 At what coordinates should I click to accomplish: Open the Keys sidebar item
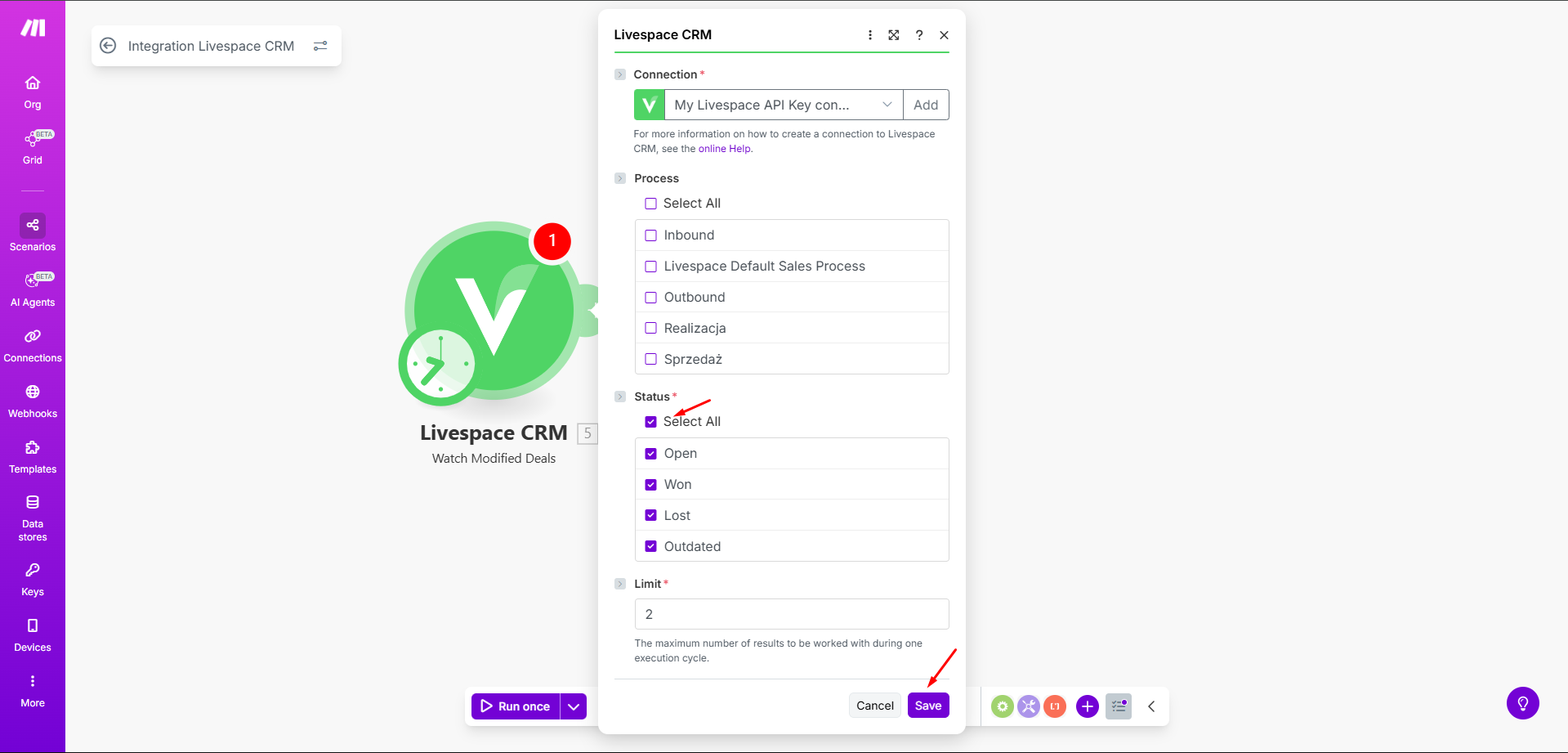[33, 580]
